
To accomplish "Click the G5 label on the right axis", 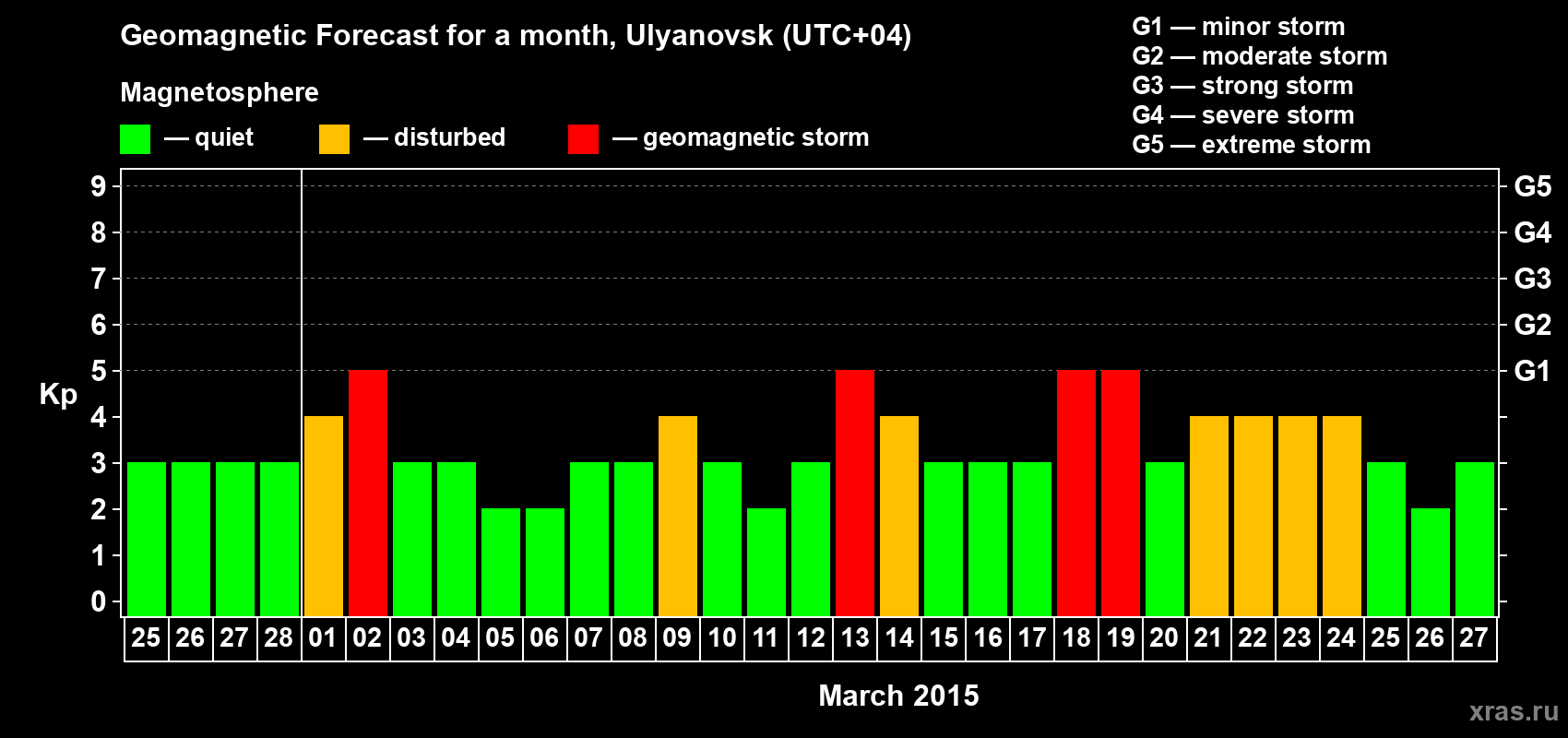I will point(1532,186).
